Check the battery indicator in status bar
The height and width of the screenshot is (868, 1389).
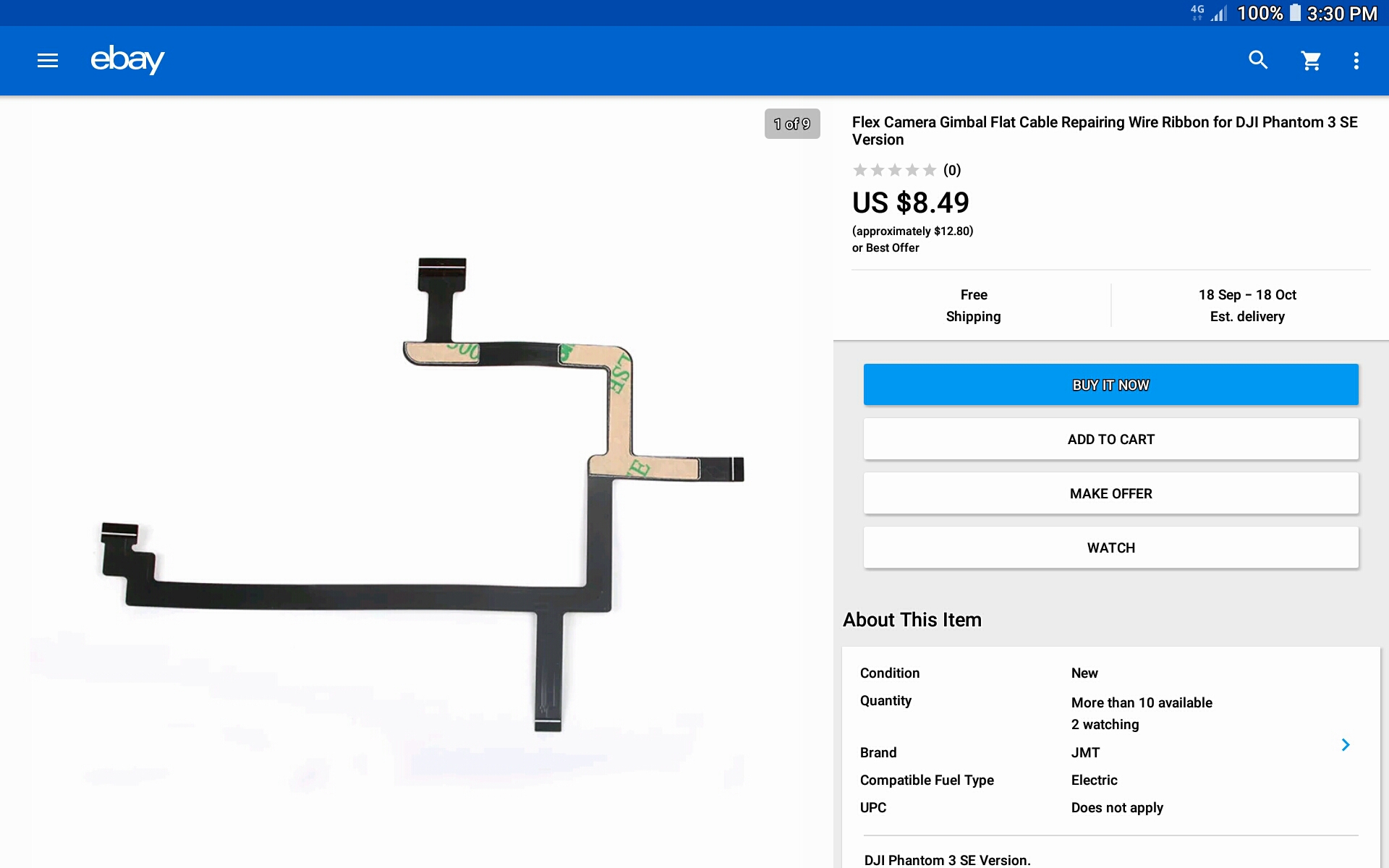1296,13
